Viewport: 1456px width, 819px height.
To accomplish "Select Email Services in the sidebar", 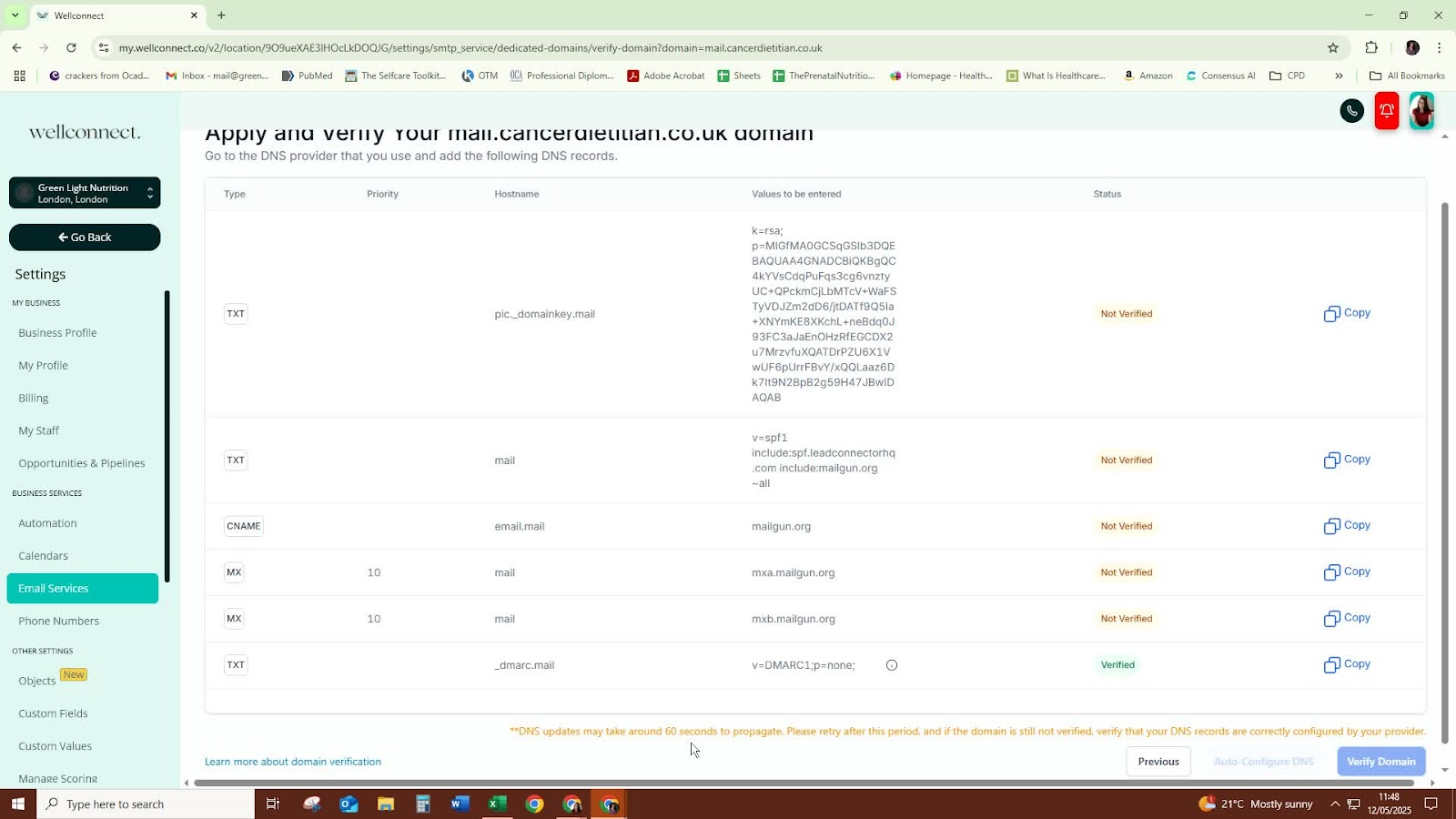I will tap(83, 589).
